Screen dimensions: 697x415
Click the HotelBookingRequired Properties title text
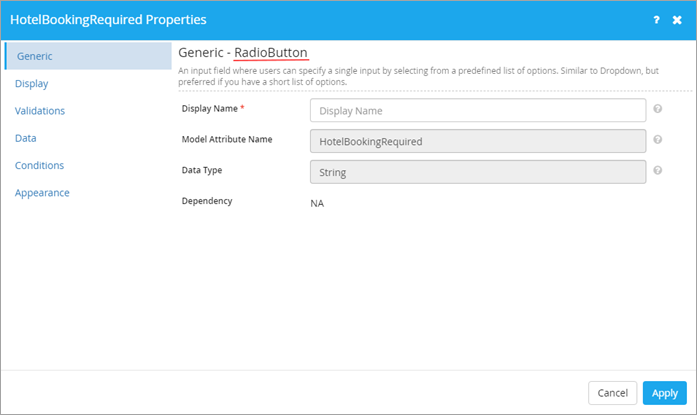(x=108, y=20)
